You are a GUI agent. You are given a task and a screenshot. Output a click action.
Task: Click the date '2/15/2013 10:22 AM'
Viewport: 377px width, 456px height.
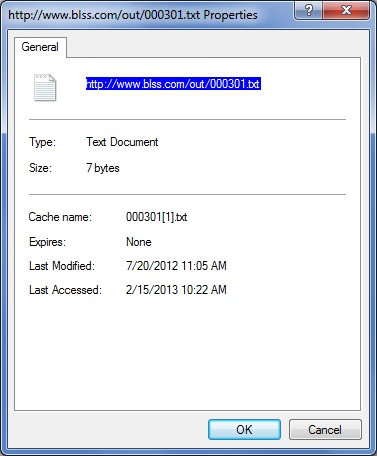click(x=176, y=290)
